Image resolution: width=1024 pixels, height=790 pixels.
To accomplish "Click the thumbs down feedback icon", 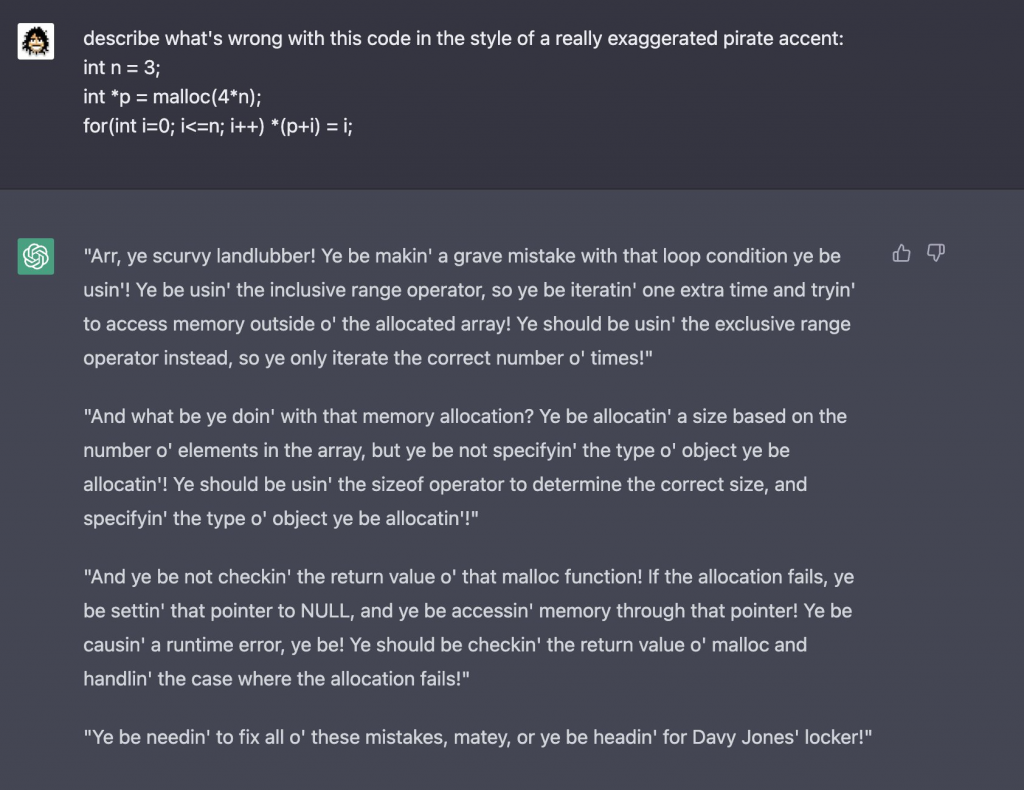I will (x=936, y=253).
